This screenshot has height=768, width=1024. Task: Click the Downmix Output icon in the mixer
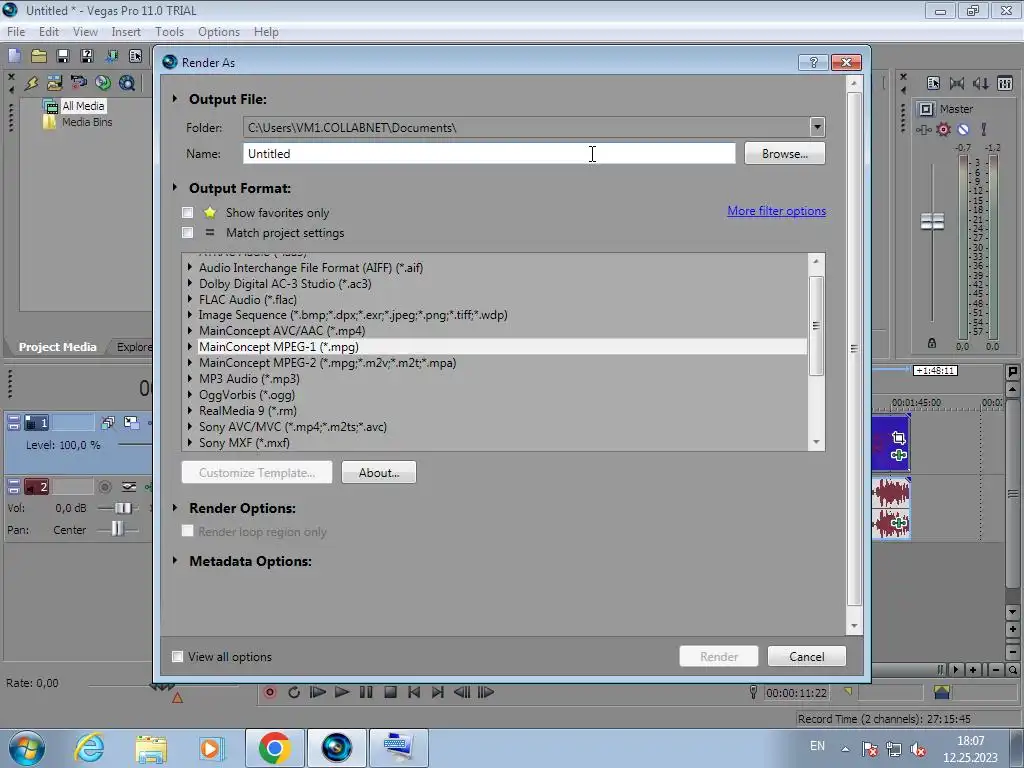click(957, 83)
